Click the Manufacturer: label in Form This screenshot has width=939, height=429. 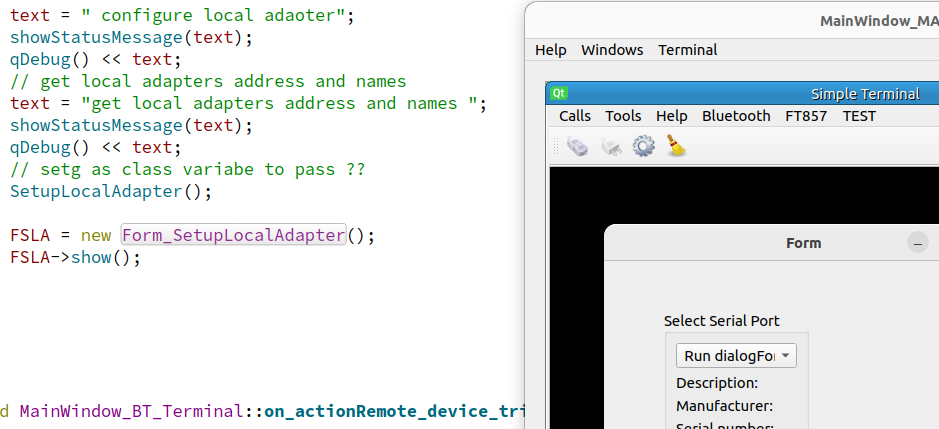(x=725, y=406)
